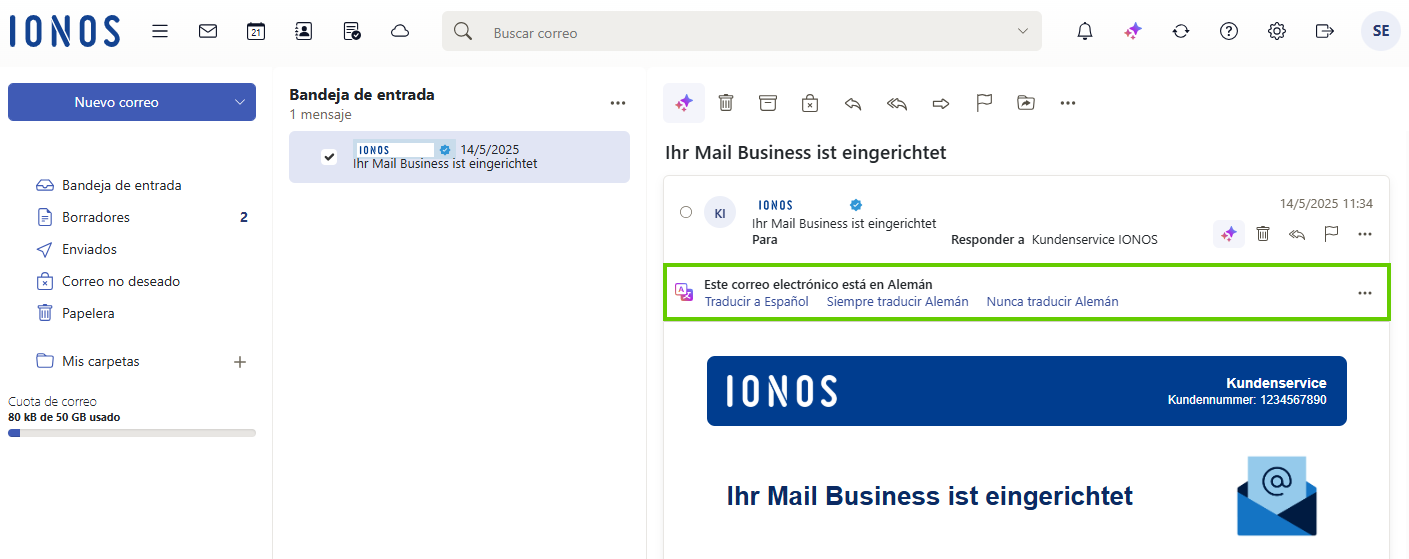Expand the Nuevo correo dropdown arrow

click(x=239, y=102)
